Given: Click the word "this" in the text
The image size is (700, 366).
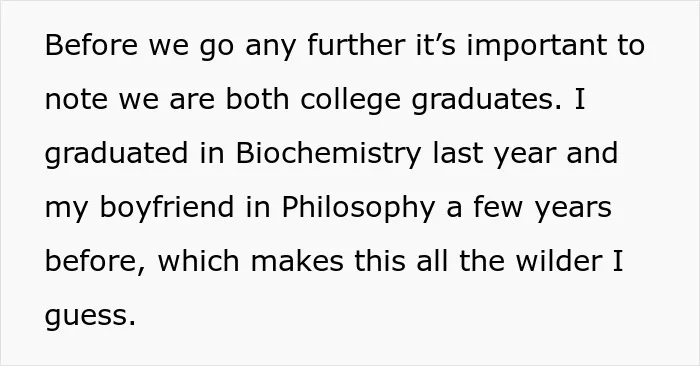Looking at the screenshot, I should [x=380, y=261].
